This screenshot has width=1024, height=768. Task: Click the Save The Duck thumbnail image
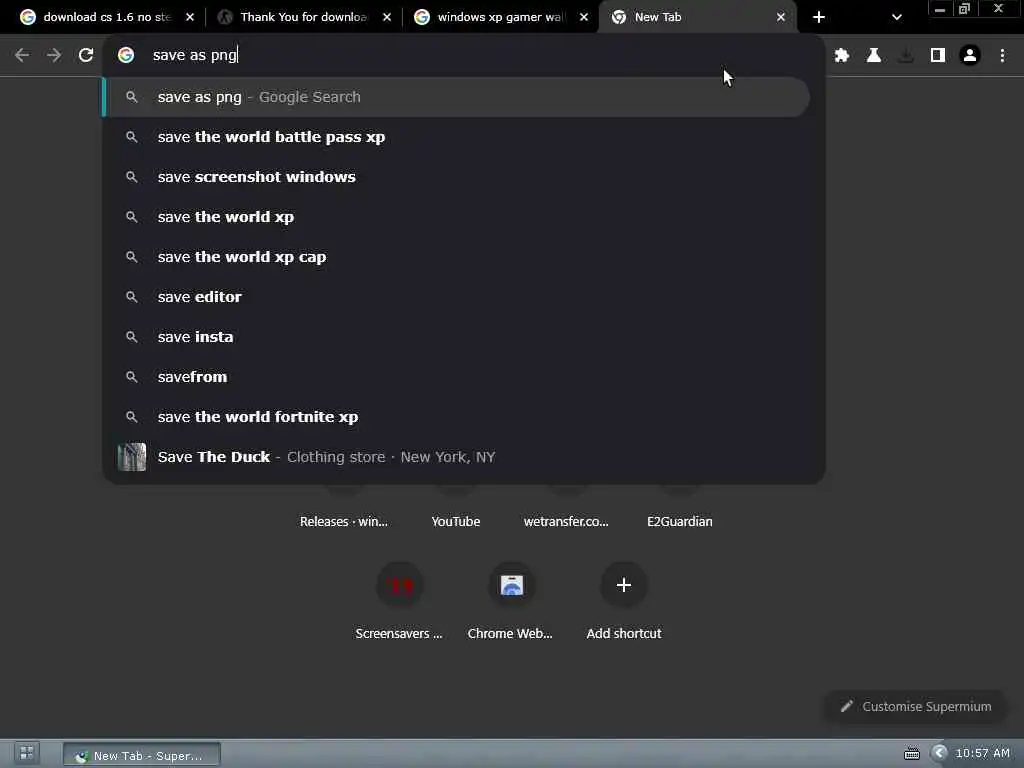pyautogui.click(x=132, y=457)
